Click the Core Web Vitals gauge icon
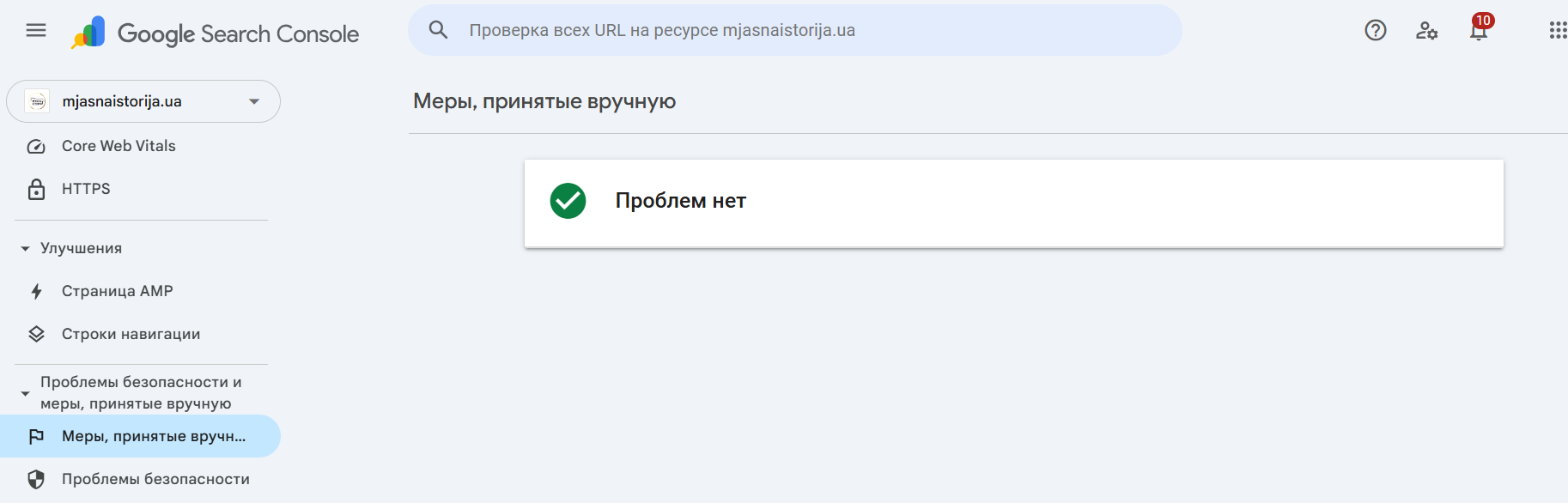The width and height of the screenshot is (1568, 503). [x=36, y=147]
